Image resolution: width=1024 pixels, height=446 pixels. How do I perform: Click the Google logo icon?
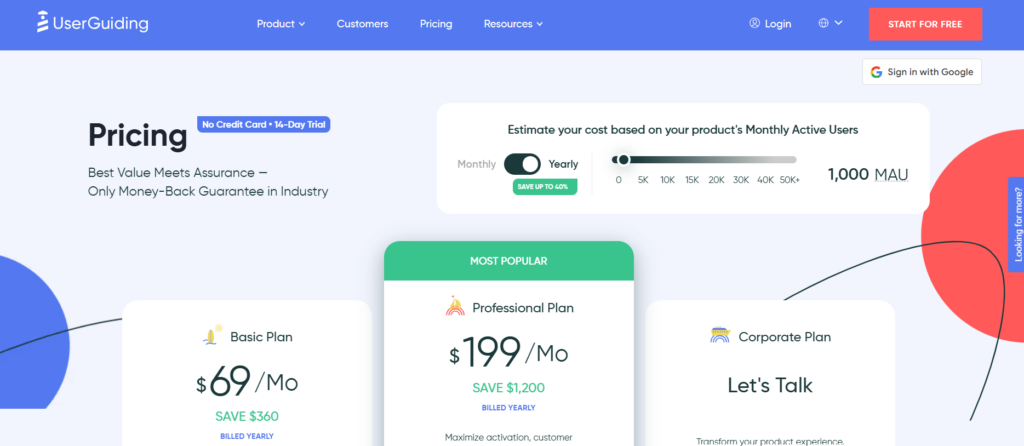coord(876,72)
